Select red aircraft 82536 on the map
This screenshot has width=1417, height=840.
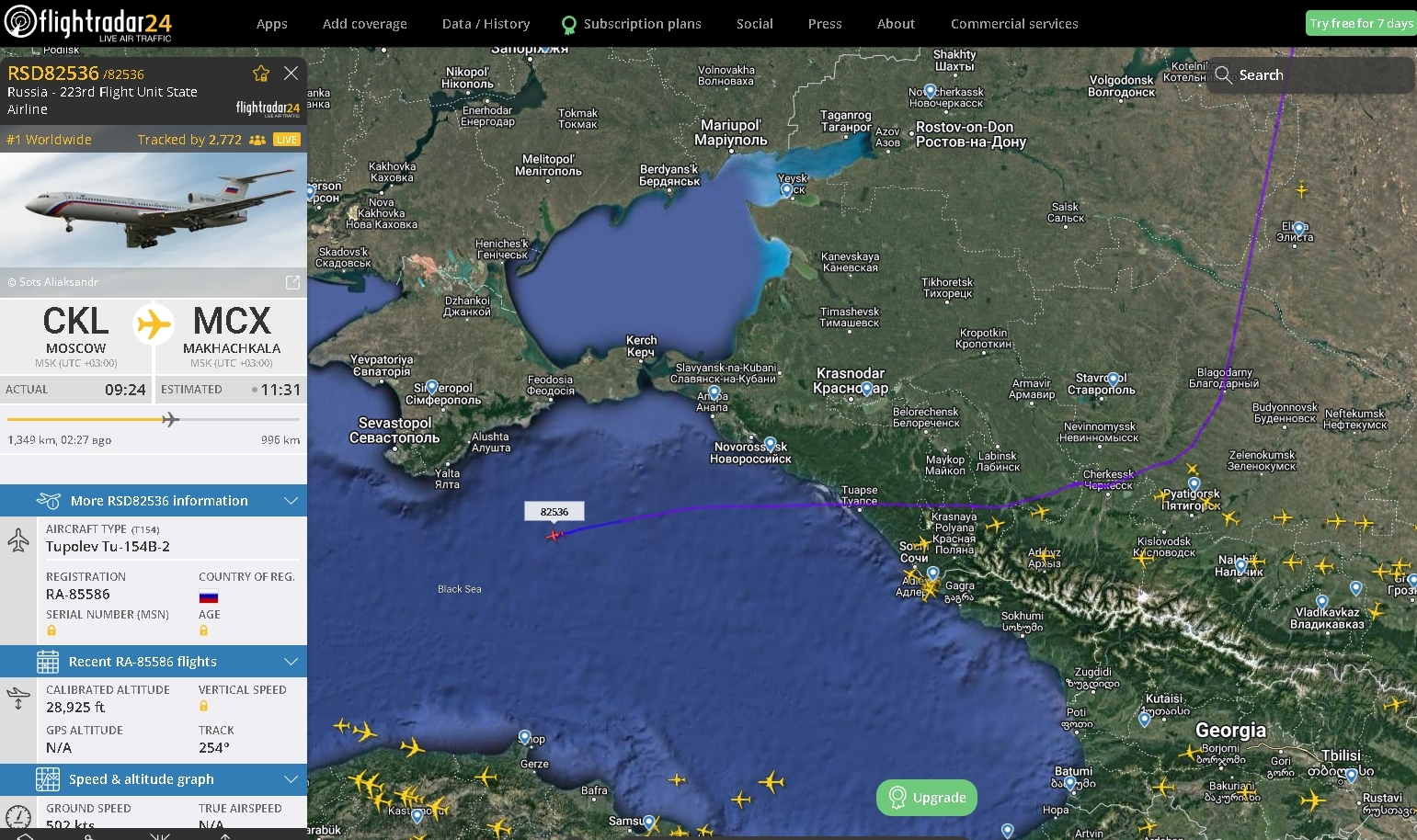point(554,534)
